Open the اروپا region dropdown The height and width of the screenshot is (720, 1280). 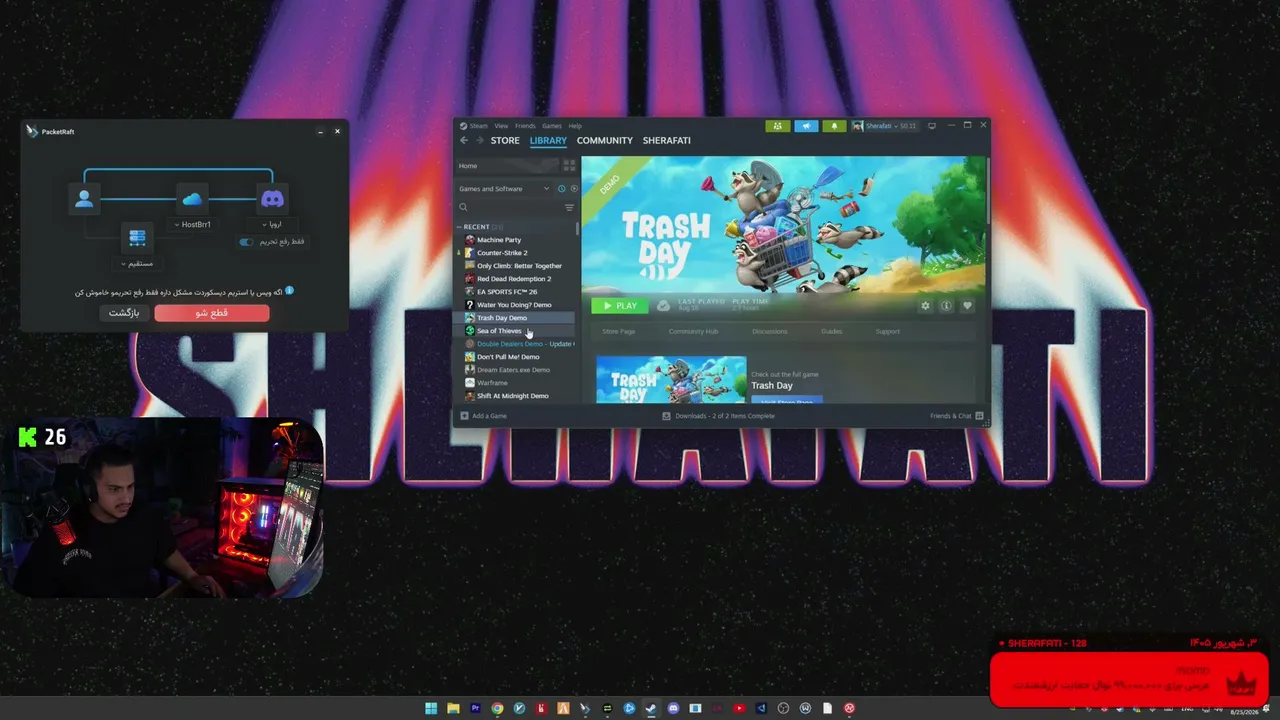tap(272, 225)
